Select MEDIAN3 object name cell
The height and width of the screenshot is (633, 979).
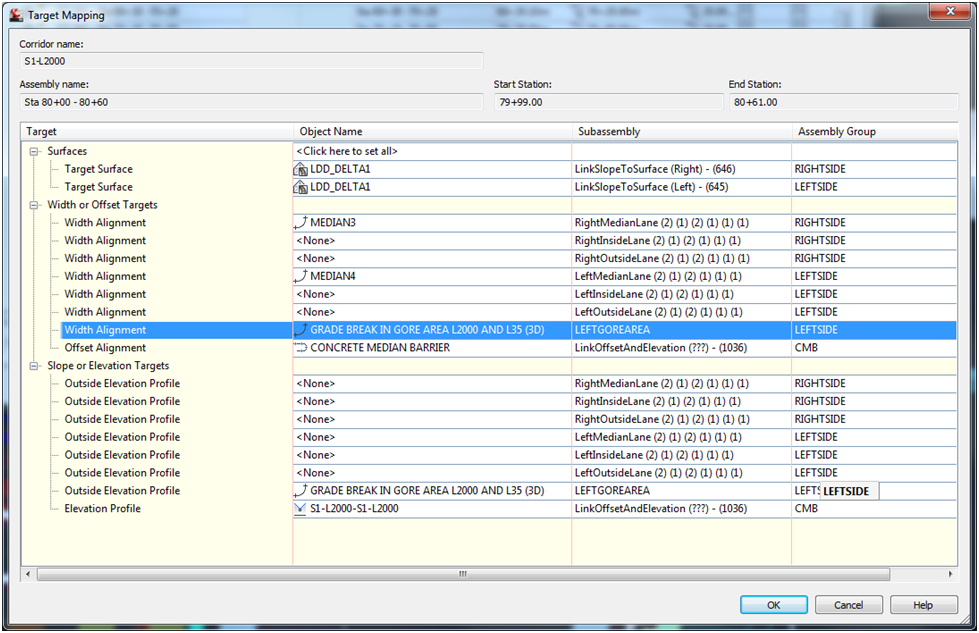click(432, 223)
